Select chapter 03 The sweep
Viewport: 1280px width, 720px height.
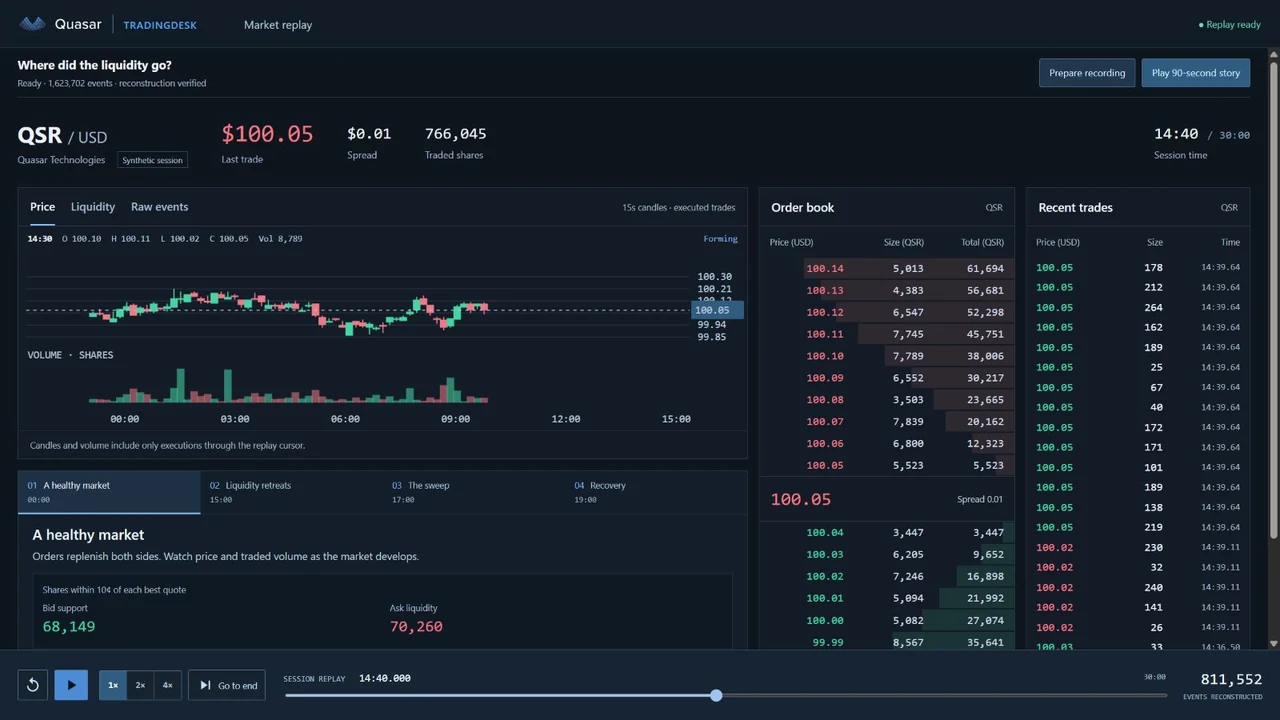(474, 492)
